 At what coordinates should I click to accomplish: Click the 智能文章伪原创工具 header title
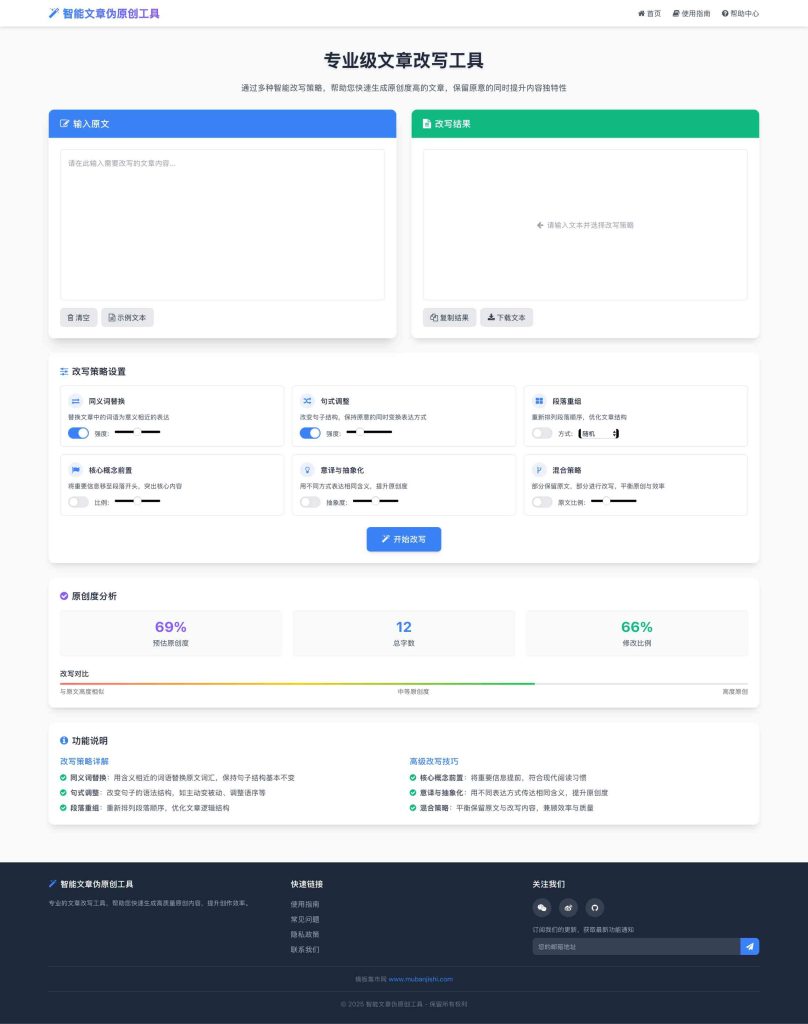coord(111,13)
